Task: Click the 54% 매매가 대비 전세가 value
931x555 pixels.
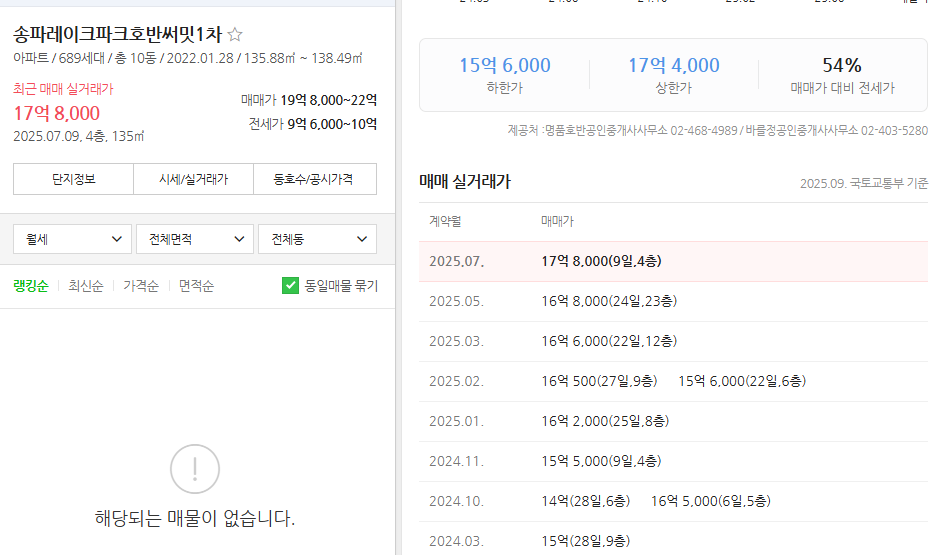Action: 842,65
